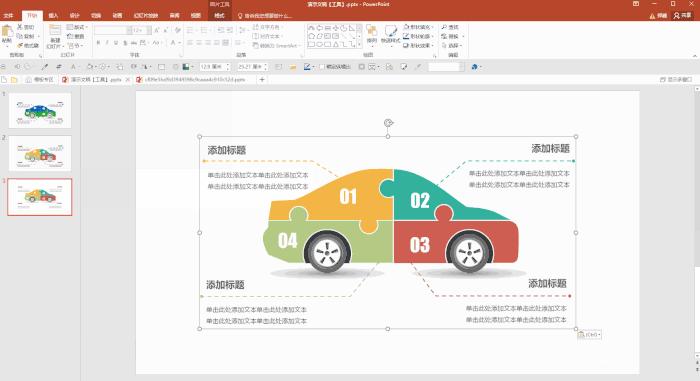Click the font color A swatch
The height and width of the screenshot is (381, 700).
coord(173,43)
